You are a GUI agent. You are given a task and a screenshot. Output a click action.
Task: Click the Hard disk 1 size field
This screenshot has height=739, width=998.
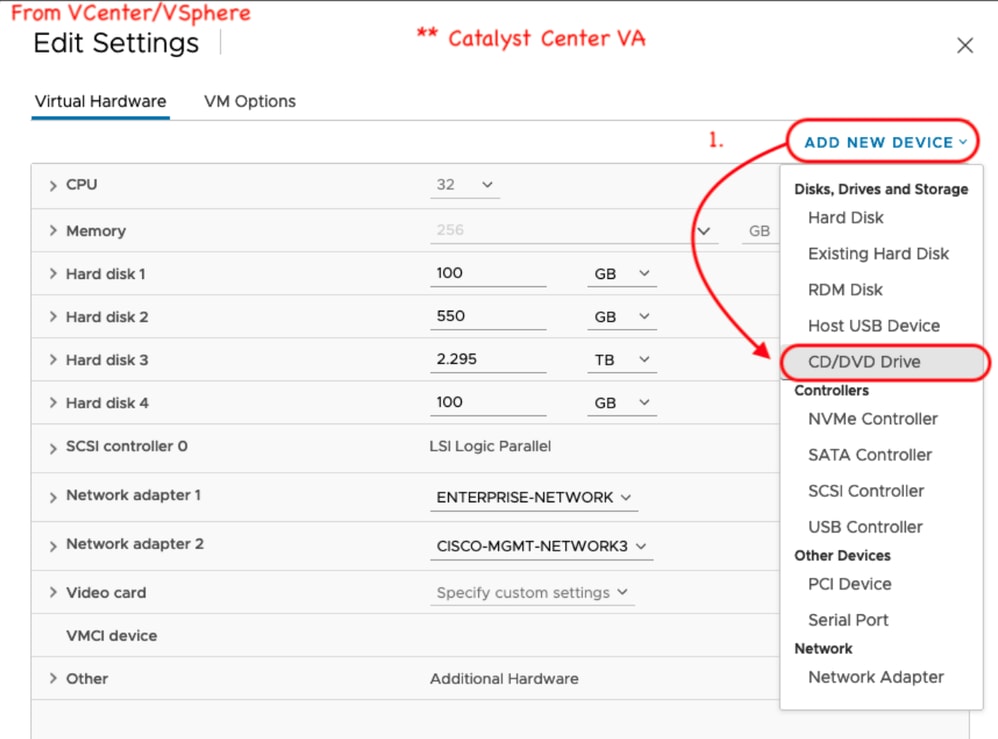(x=488, y=273)
